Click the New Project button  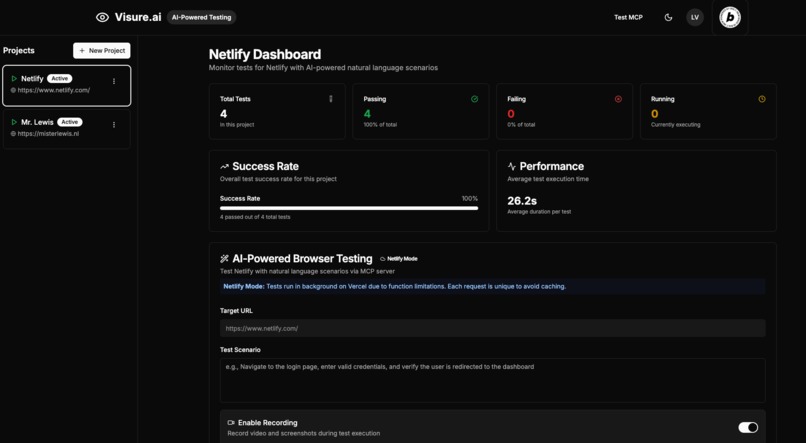[102, 51]
